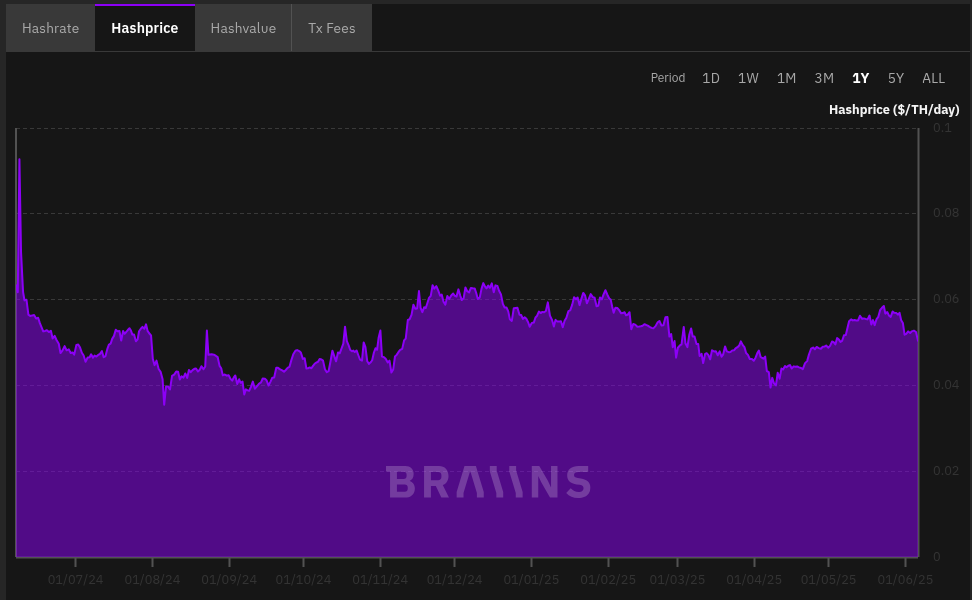
Task: Choose the 3M period
Action: tap(824, 78)
